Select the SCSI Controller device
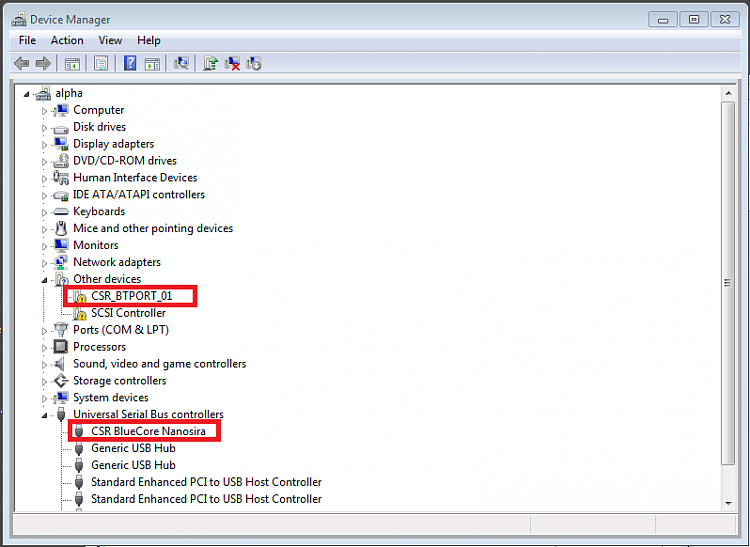The height and width of the screenshot is (547, 750). (x=128, y=313)
